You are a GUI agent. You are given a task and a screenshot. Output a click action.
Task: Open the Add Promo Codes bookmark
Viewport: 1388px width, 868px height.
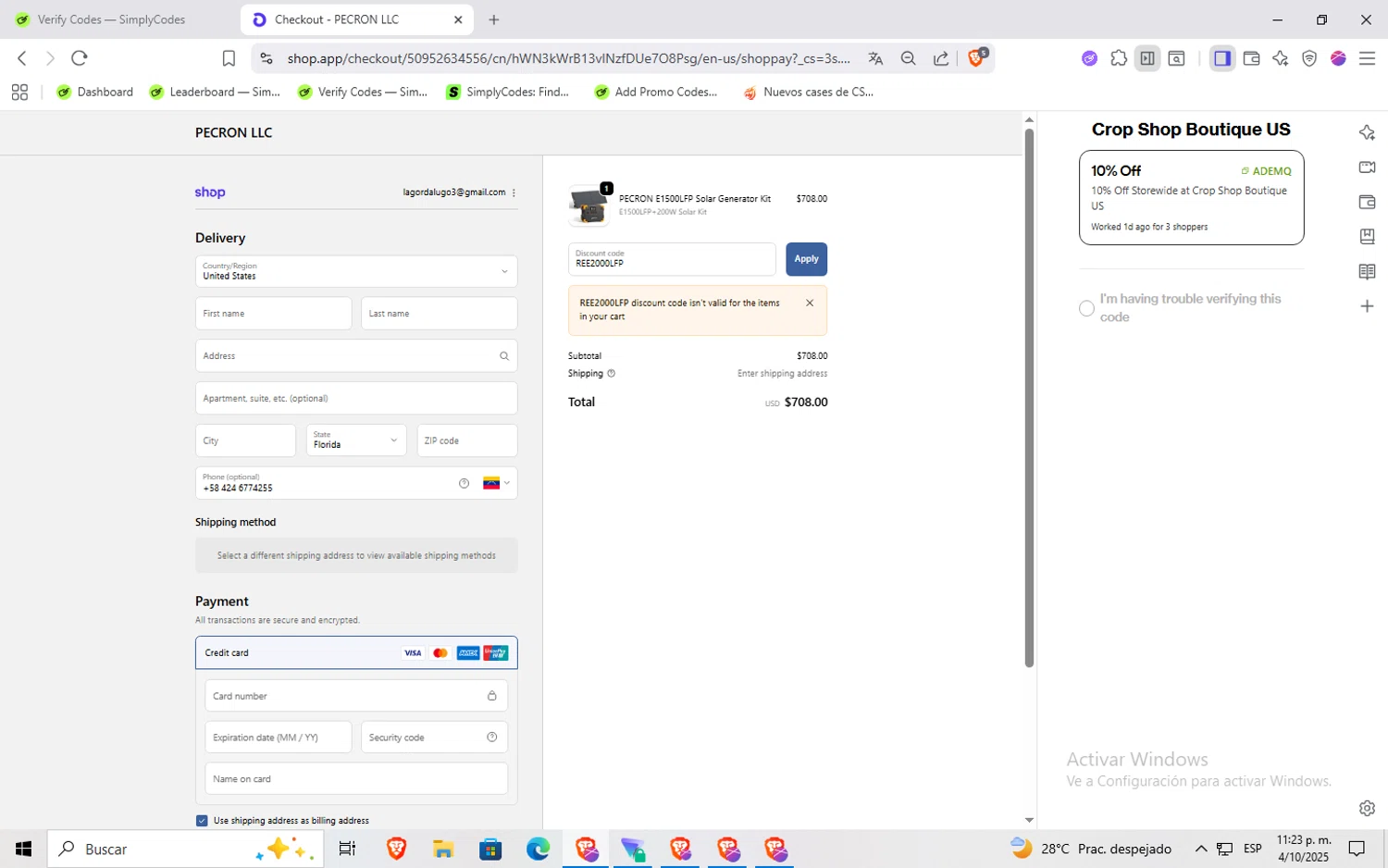click(656, 92)
